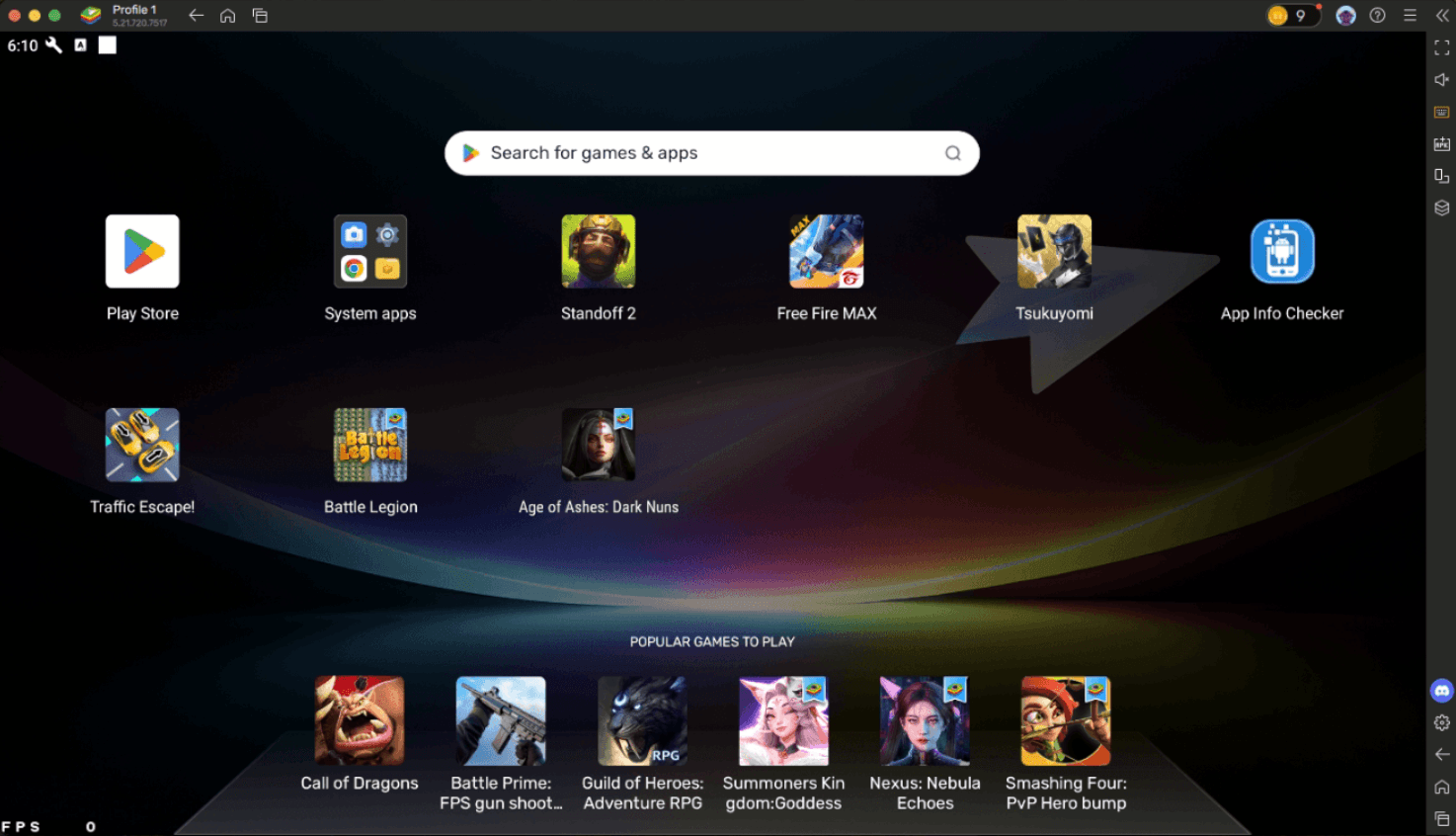Open the multi-instance windows icon in title bar

[x=260, y=15]
